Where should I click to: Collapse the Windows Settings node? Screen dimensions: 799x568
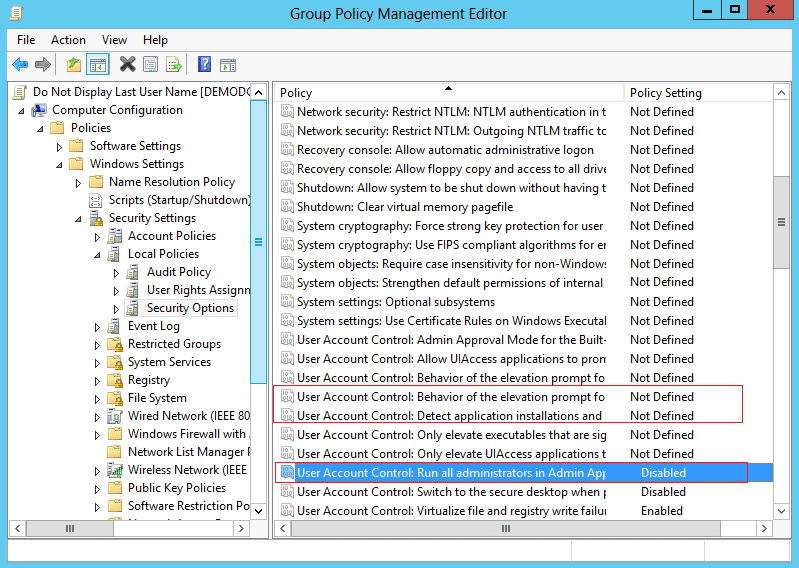click(x=59, y=165)
